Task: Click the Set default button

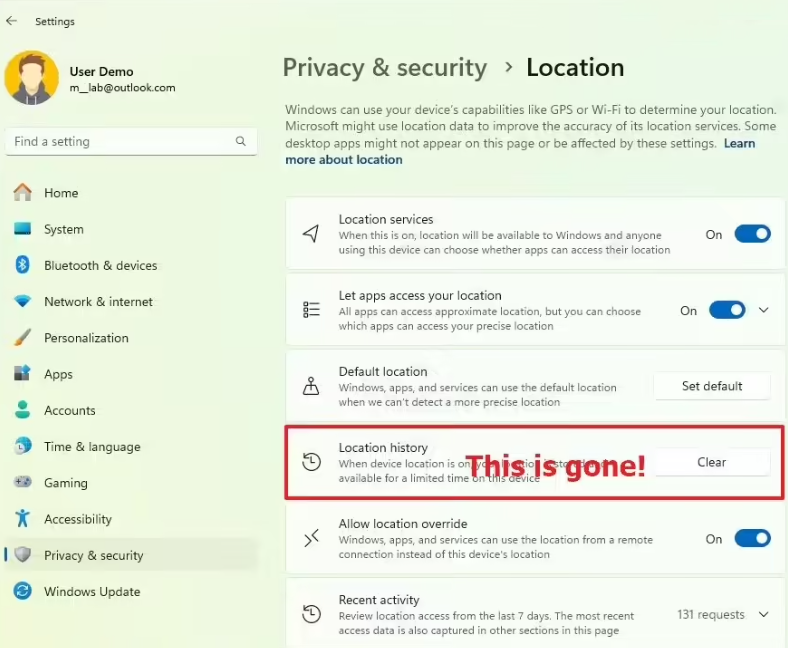Action: point(712,386)
